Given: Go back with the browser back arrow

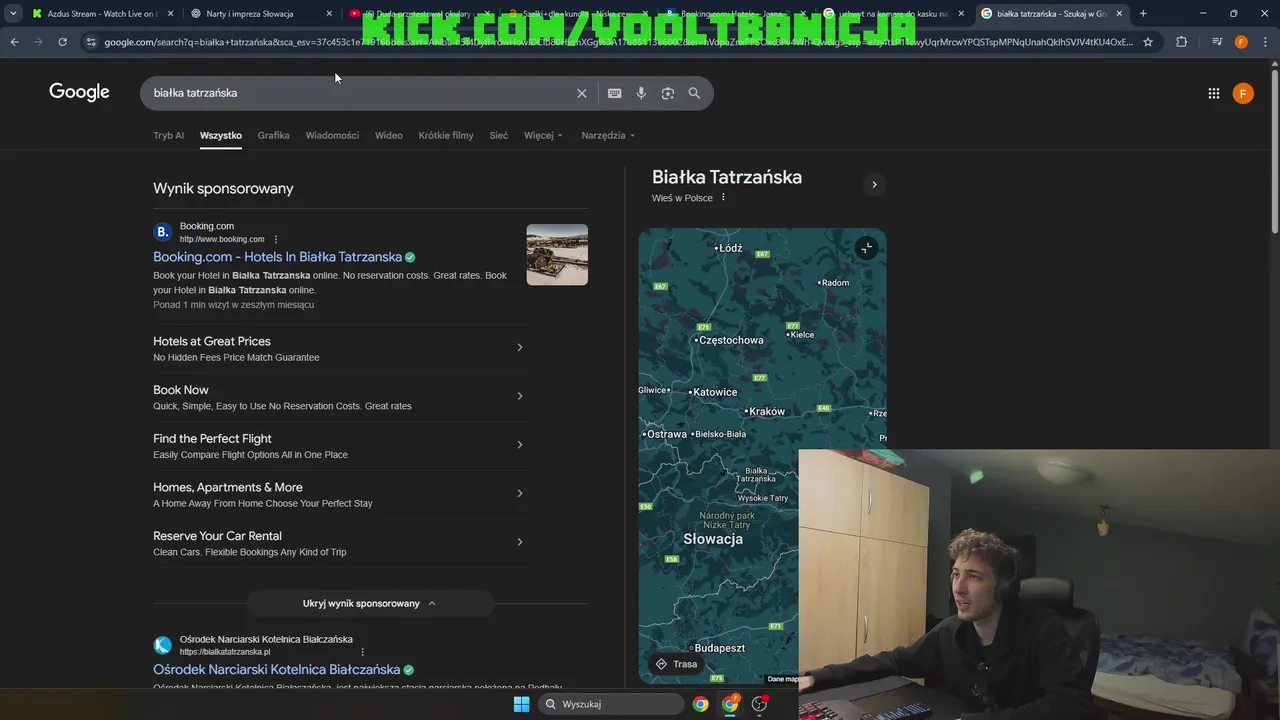Looking at the screenshot, I should [x=14, y=42].
